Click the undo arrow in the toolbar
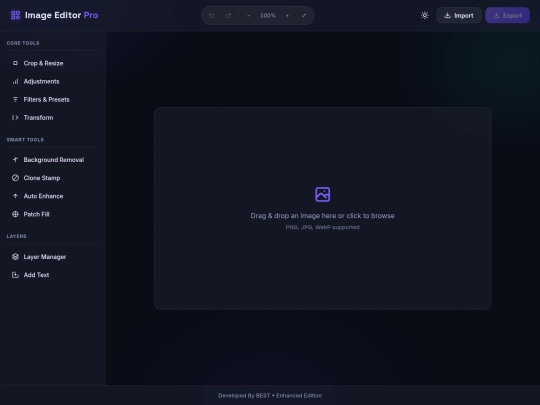Image resolution: width=540 pixels, height=405 pixels. (211, 15)
